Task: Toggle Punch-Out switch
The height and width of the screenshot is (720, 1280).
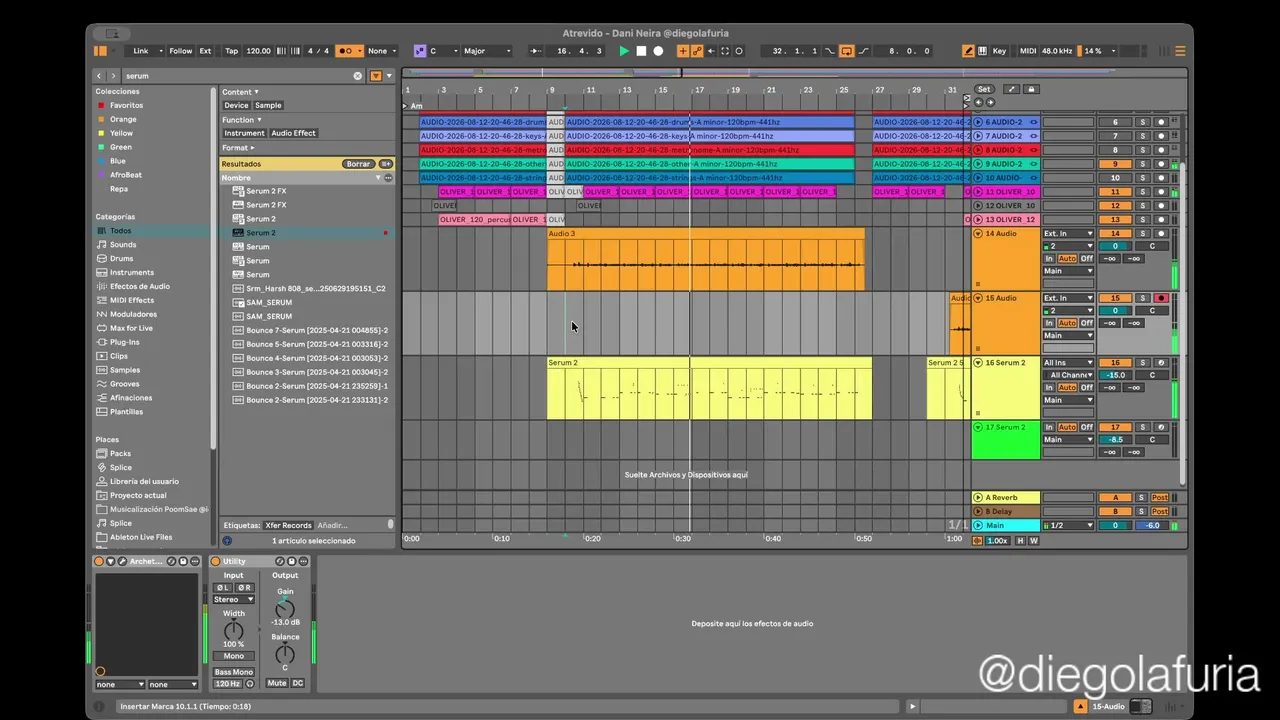Action: [x=863, y=51]
